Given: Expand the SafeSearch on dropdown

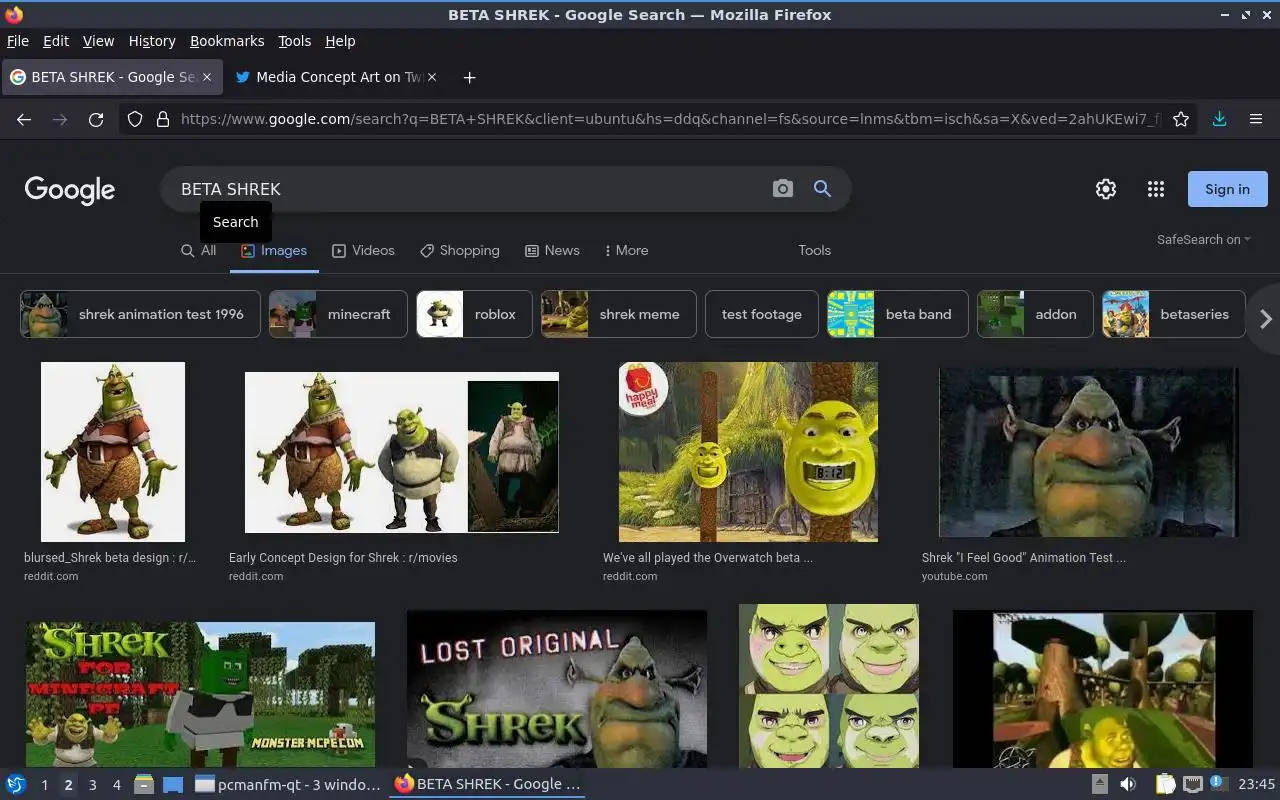Looking at the screenshot, I should click(1204, 240).
